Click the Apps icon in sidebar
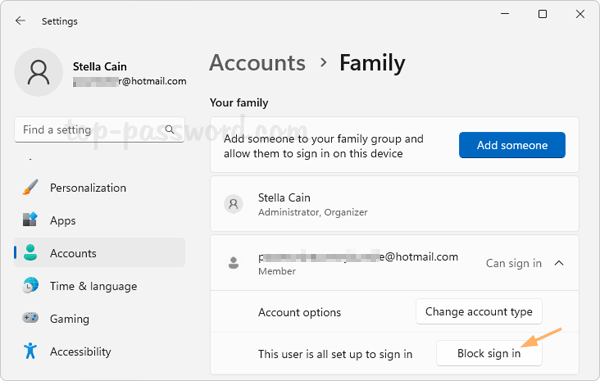Image resolution: width=600 pixels, height=381 pixels. coord(30,220)
